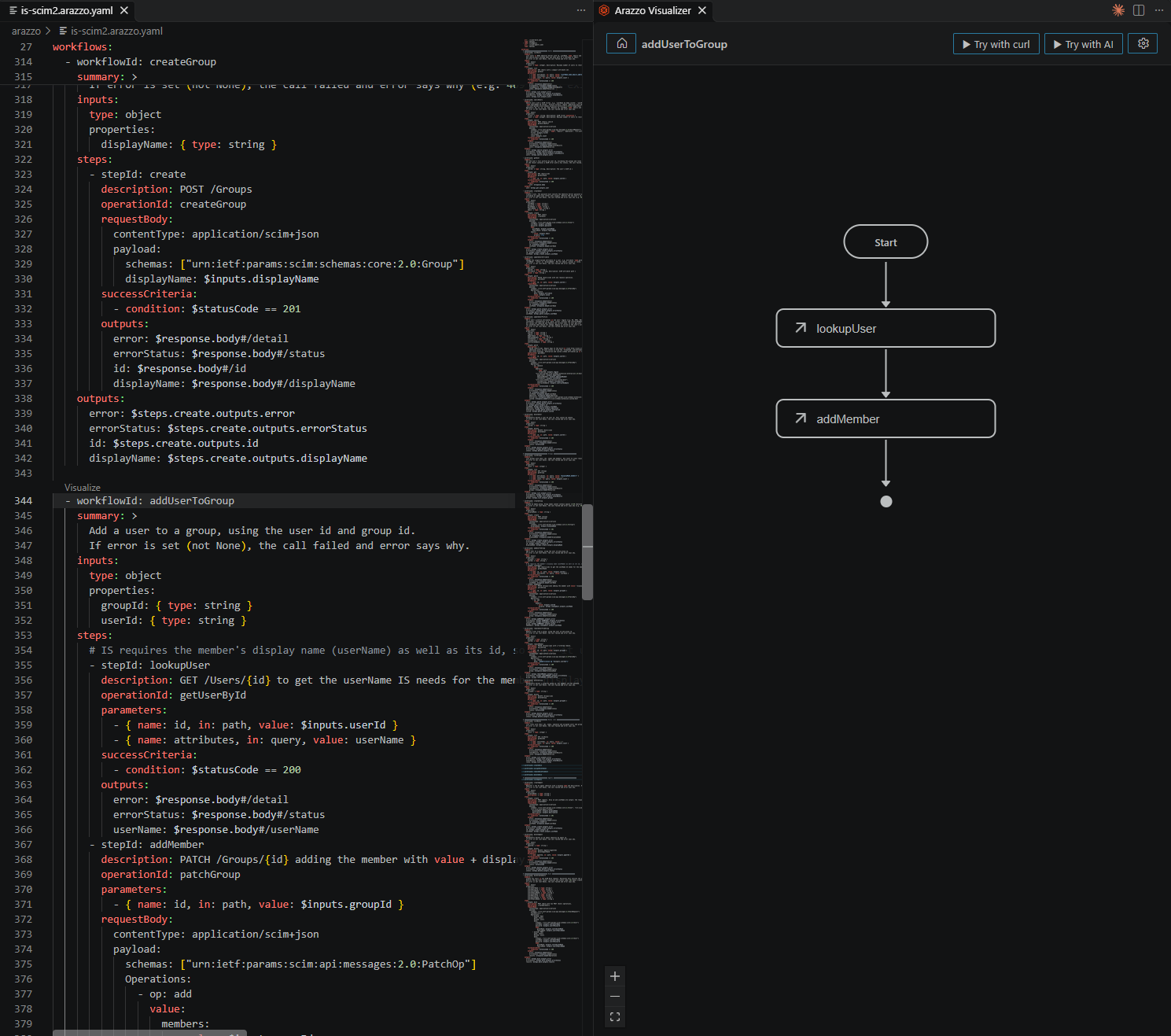Image resolution: width=1171 pixels, height=1036 pixels.
Task: Click the orange starburst icon in the visualizer tab bar
Action: 1118,10
